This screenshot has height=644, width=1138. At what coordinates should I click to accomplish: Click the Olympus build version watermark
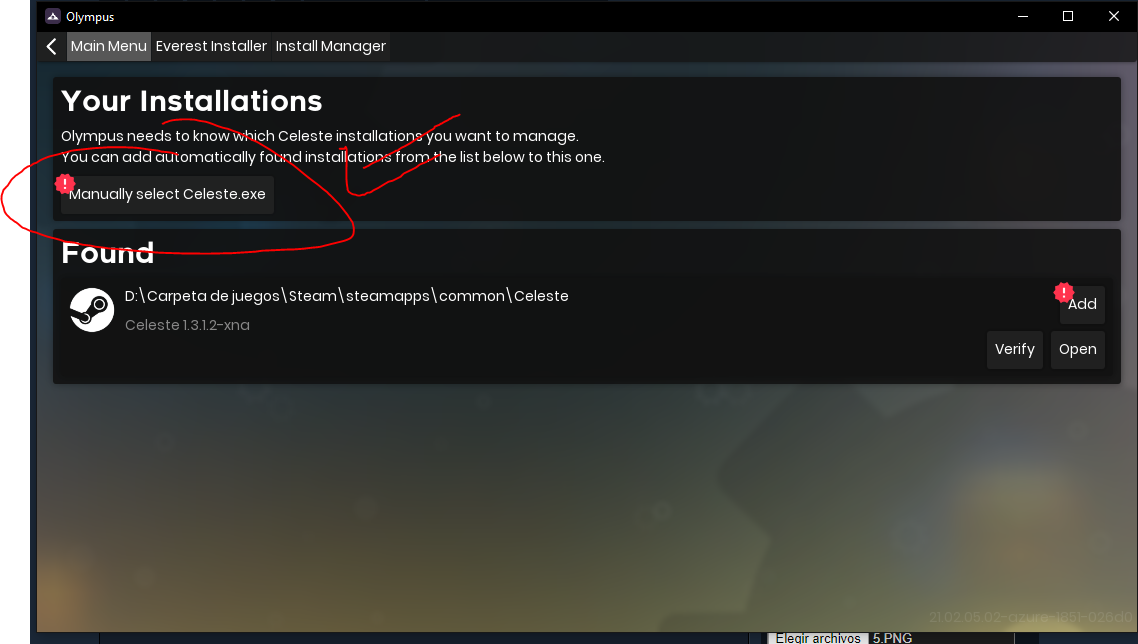pos(1031,617)
